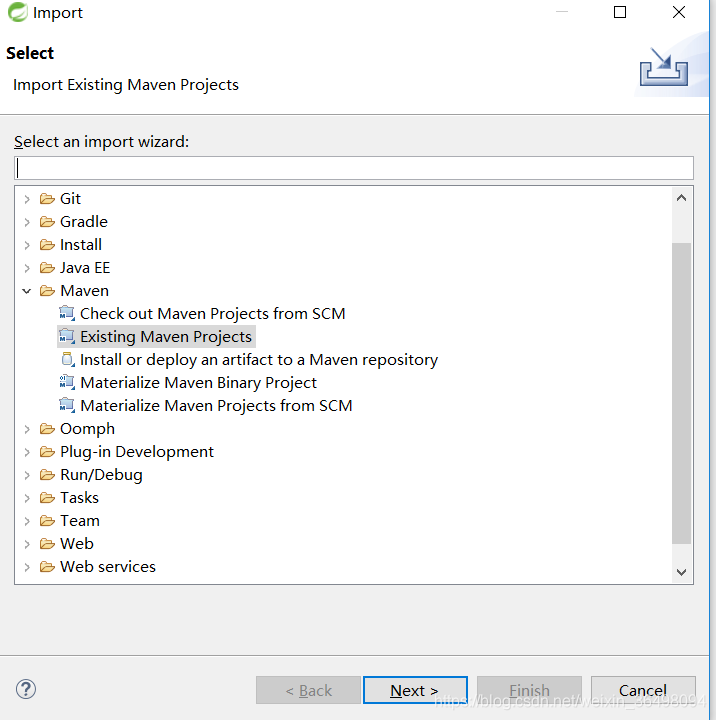
Task: Click the Team folder icon
Action: tap(47, 521)
